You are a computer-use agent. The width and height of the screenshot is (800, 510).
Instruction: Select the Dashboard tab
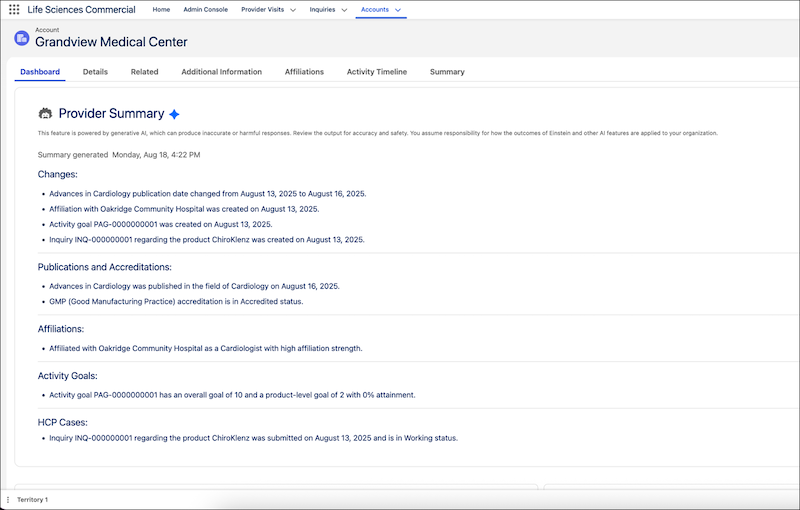click(40, 72)
